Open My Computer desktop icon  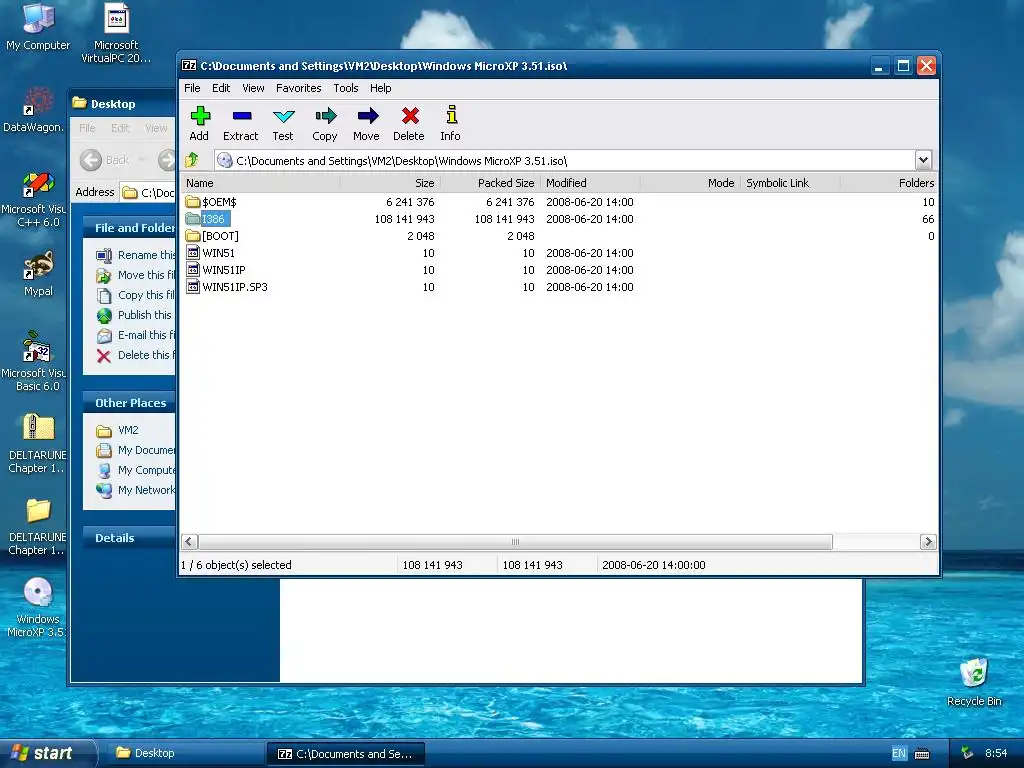pyautogui.click(x=38, y=26)
